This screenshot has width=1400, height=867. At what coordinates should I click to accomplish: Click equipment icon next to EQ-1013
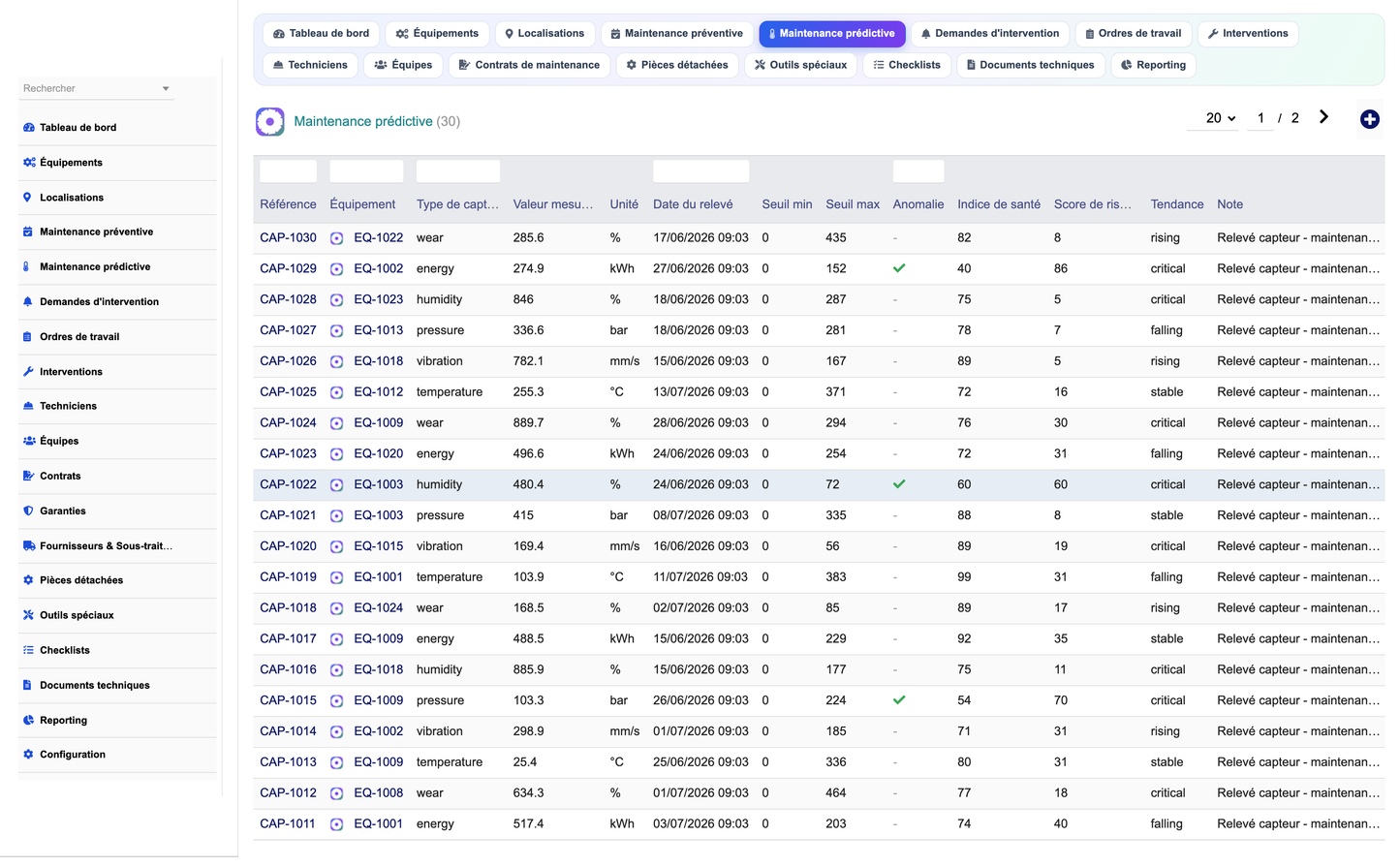coord(336,331)
